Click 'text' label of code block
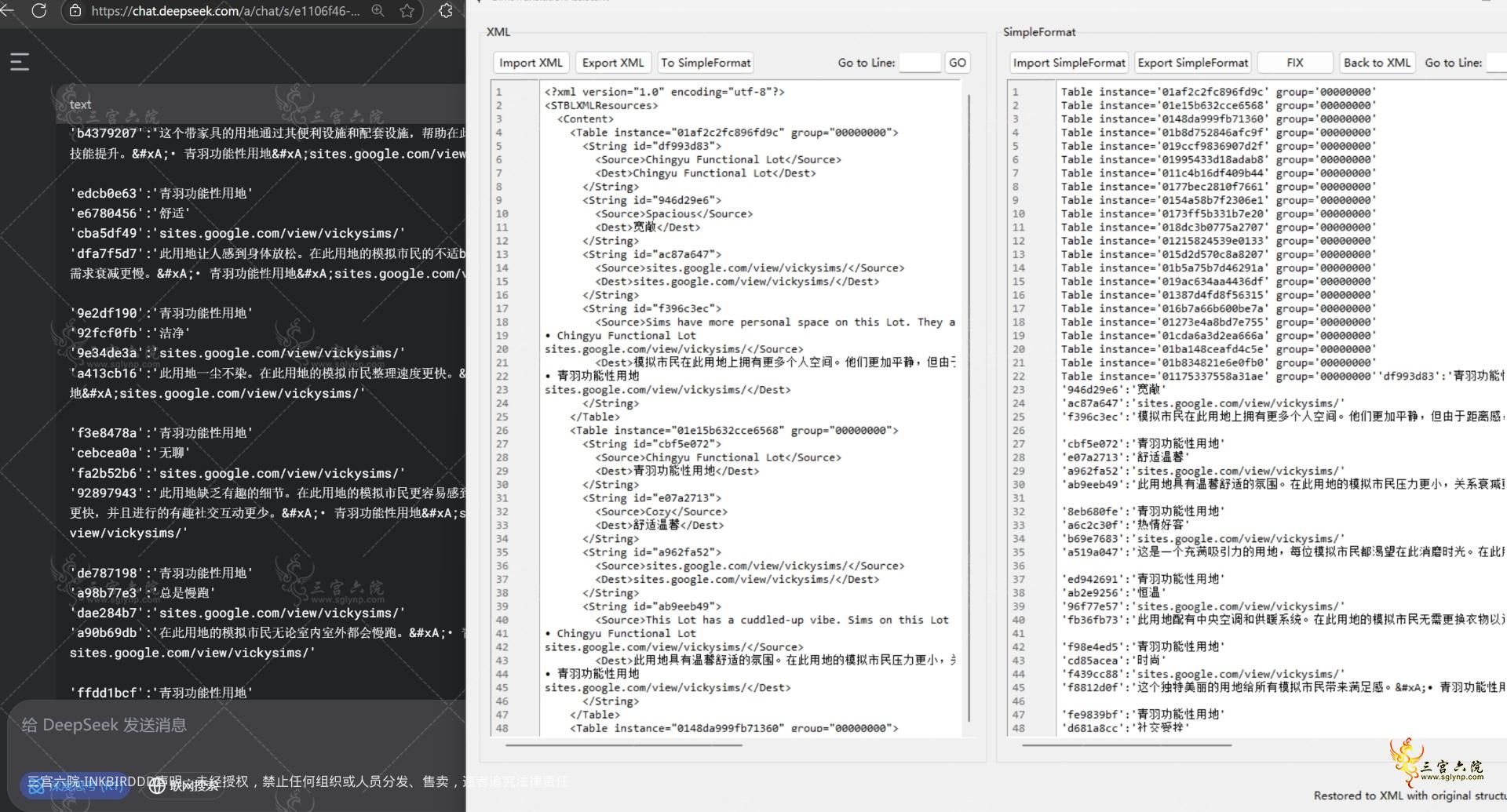Image resolution: width=1507 pixels, height=812 pixels. (80, 104)
